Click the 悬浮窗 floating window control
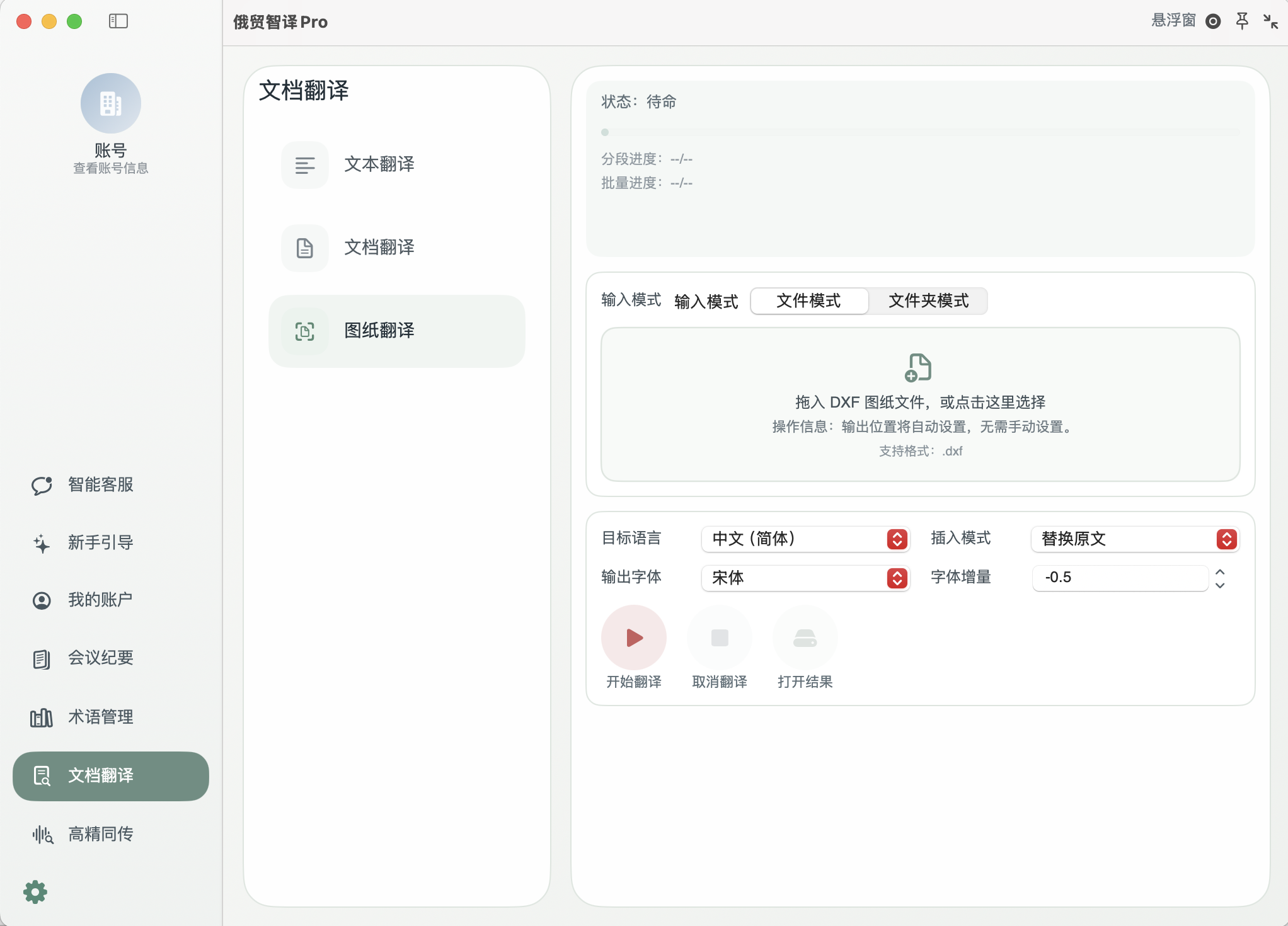 tap(1172, 21)
